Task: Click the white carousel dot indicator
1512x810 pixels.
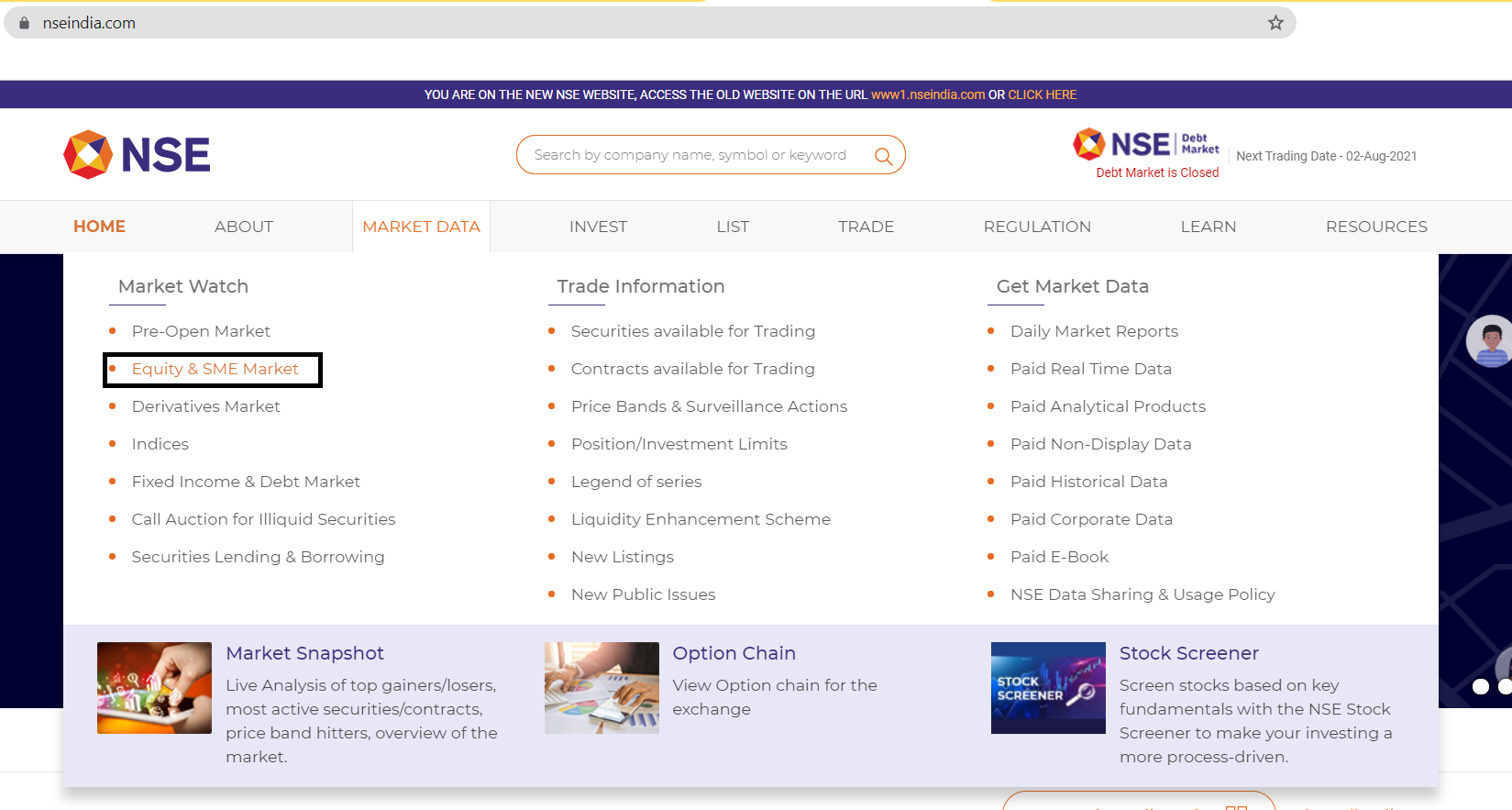Action: (1480, 686)
